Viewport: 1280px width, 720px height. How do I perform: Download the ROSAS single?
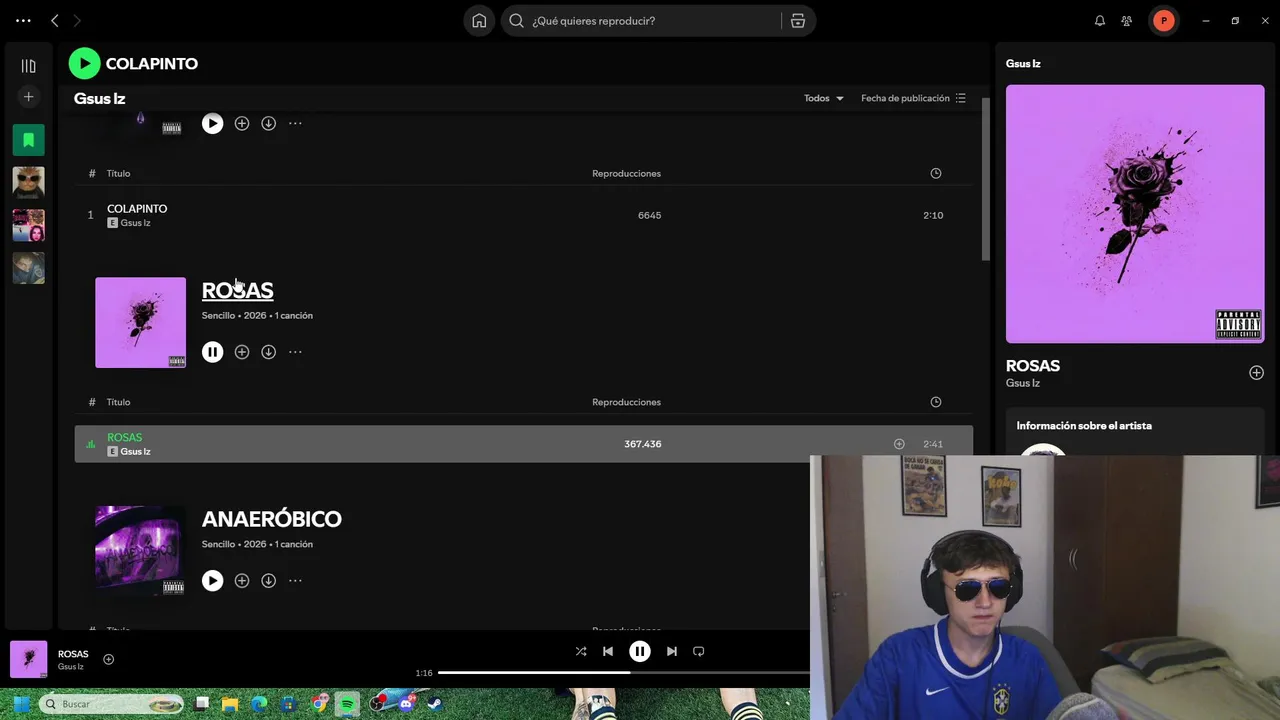268,352
